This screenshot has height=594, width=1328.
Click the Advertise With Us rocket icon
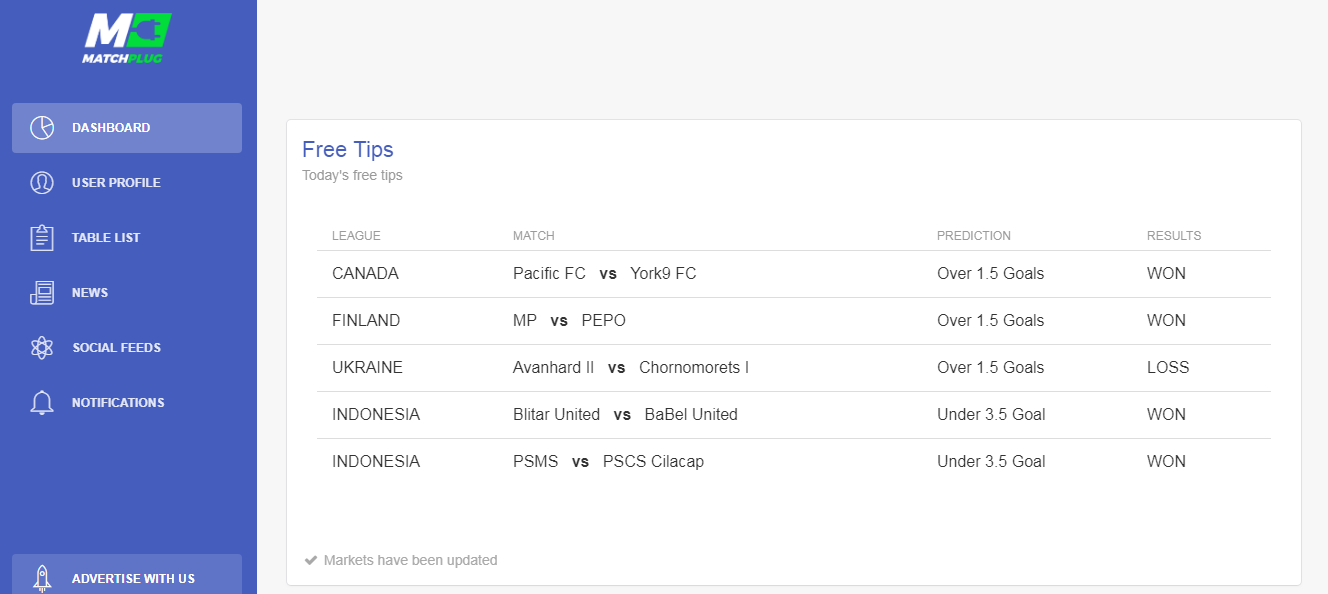(x=42, y=578)
